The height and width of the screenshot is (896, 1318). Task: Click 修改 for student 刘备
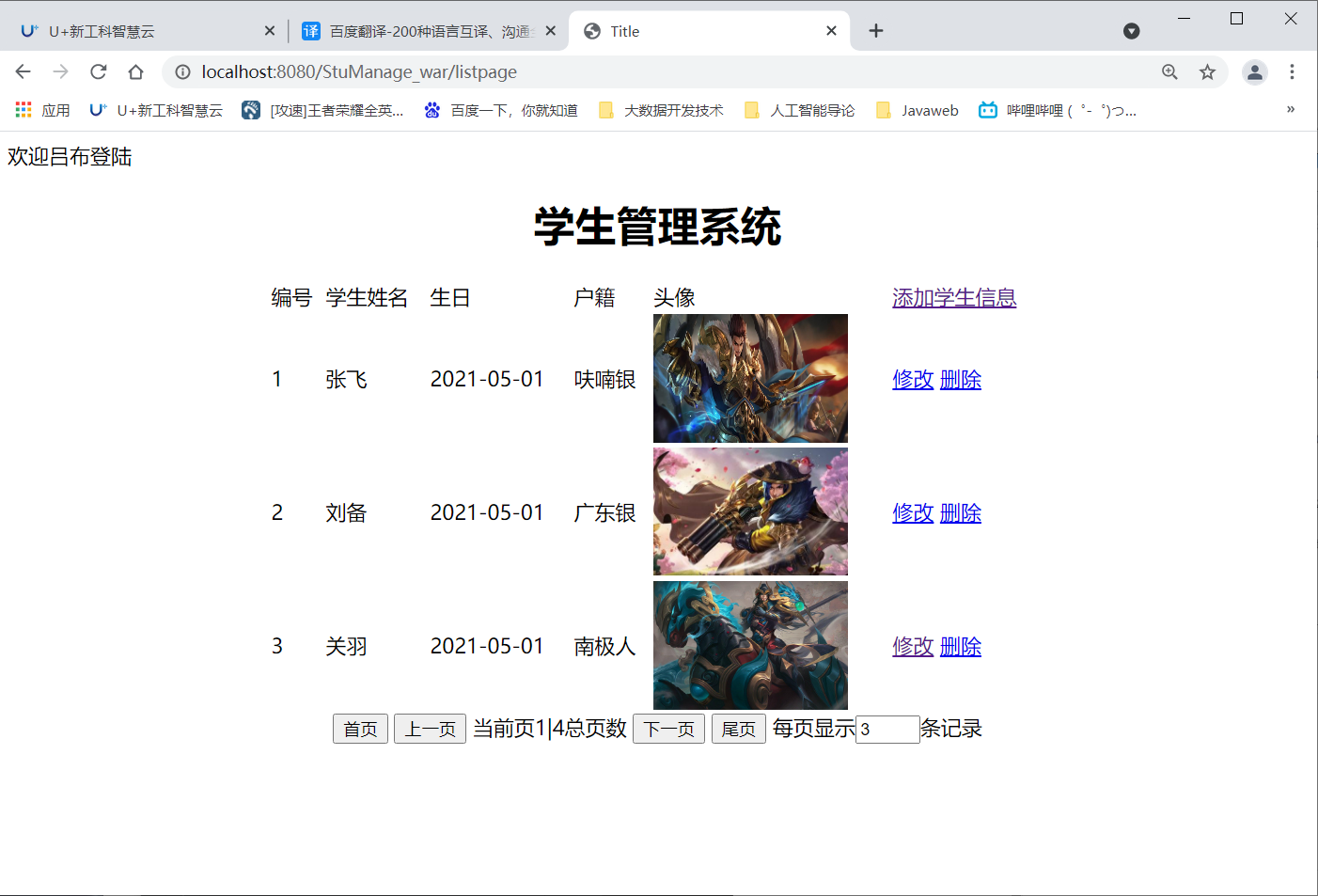tap(913, 513)
